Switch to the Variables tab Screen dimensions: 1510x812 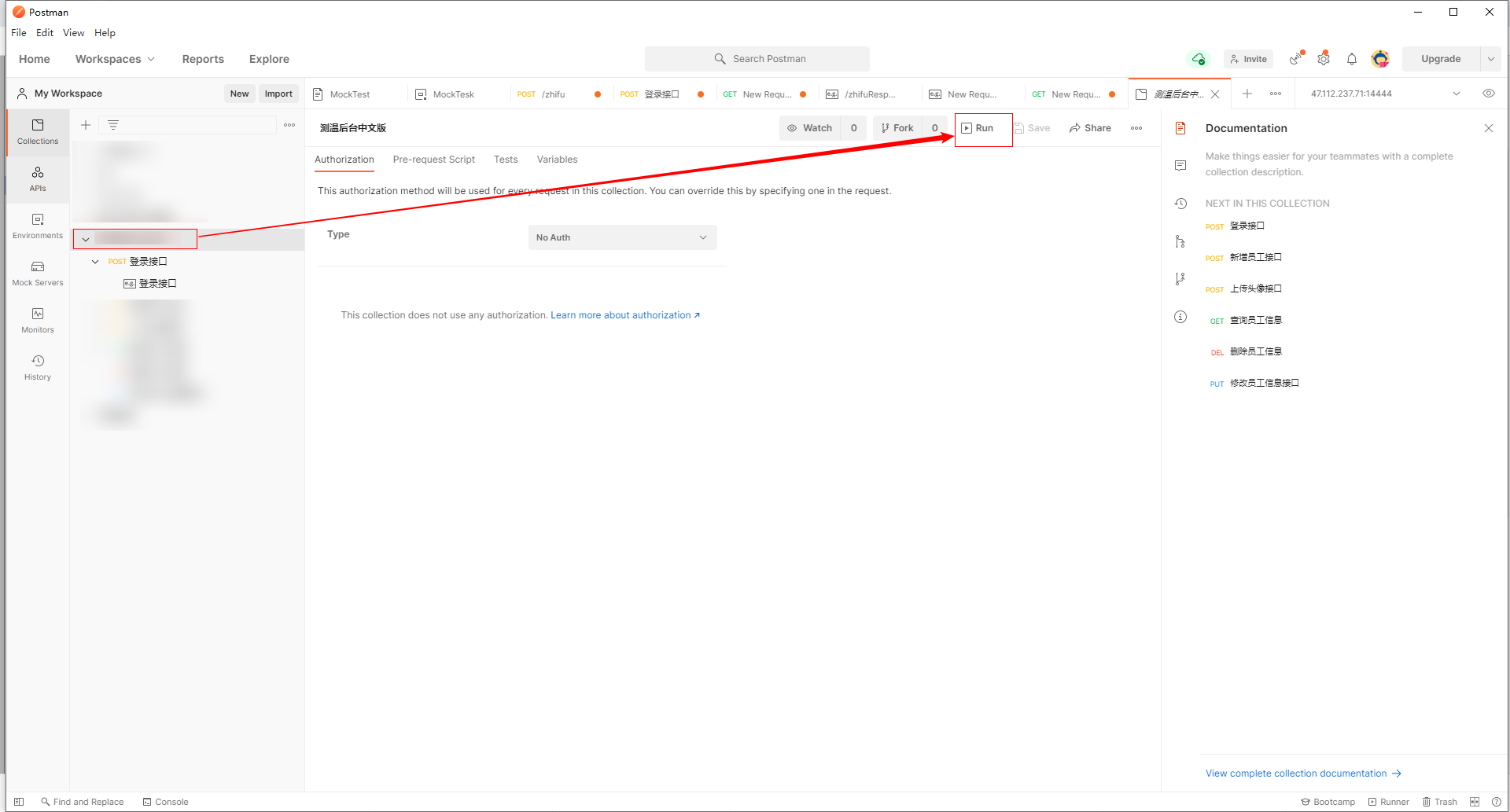pyautogui.click(x=557, y=160)
